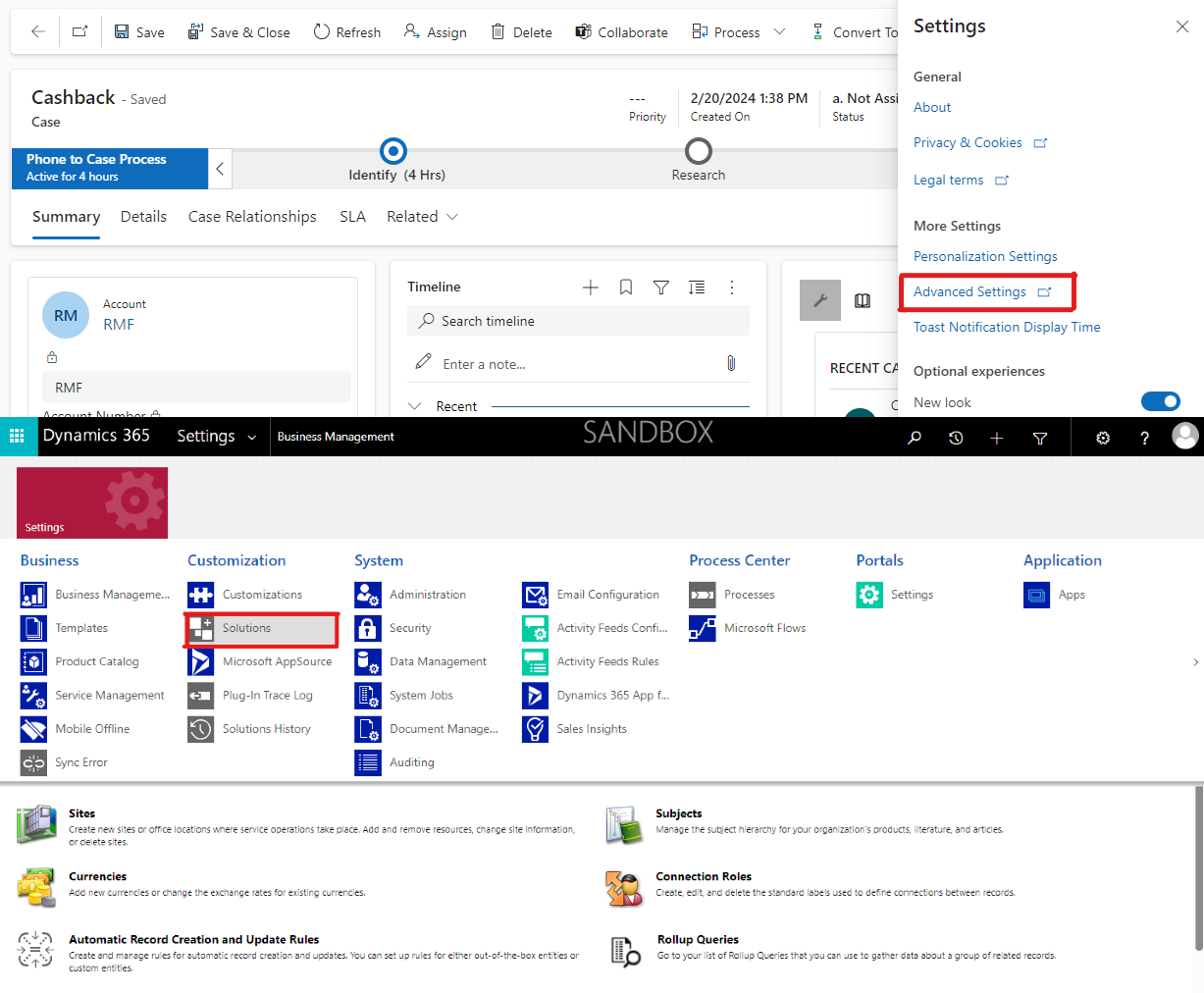Image resolution: width=1204 pixels, height=993 pixels.
Task: Click the Save & Close button
Action: 238,31
